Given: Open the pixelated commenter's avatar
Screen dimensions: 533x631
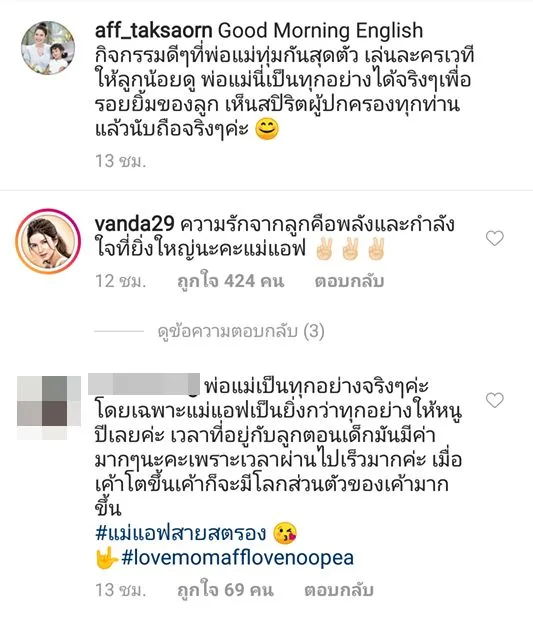Looking at the screenshot, I should click(49, 406).
